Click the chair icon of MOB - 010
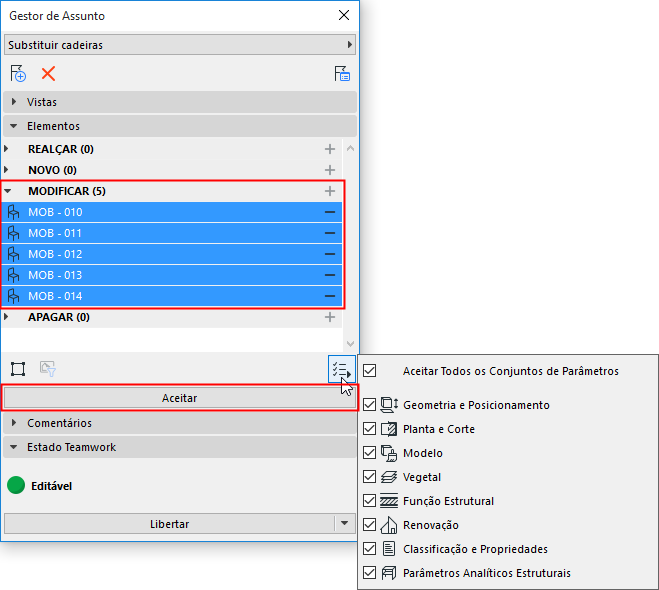Screen dimensions: 659x590 (13, 212)
